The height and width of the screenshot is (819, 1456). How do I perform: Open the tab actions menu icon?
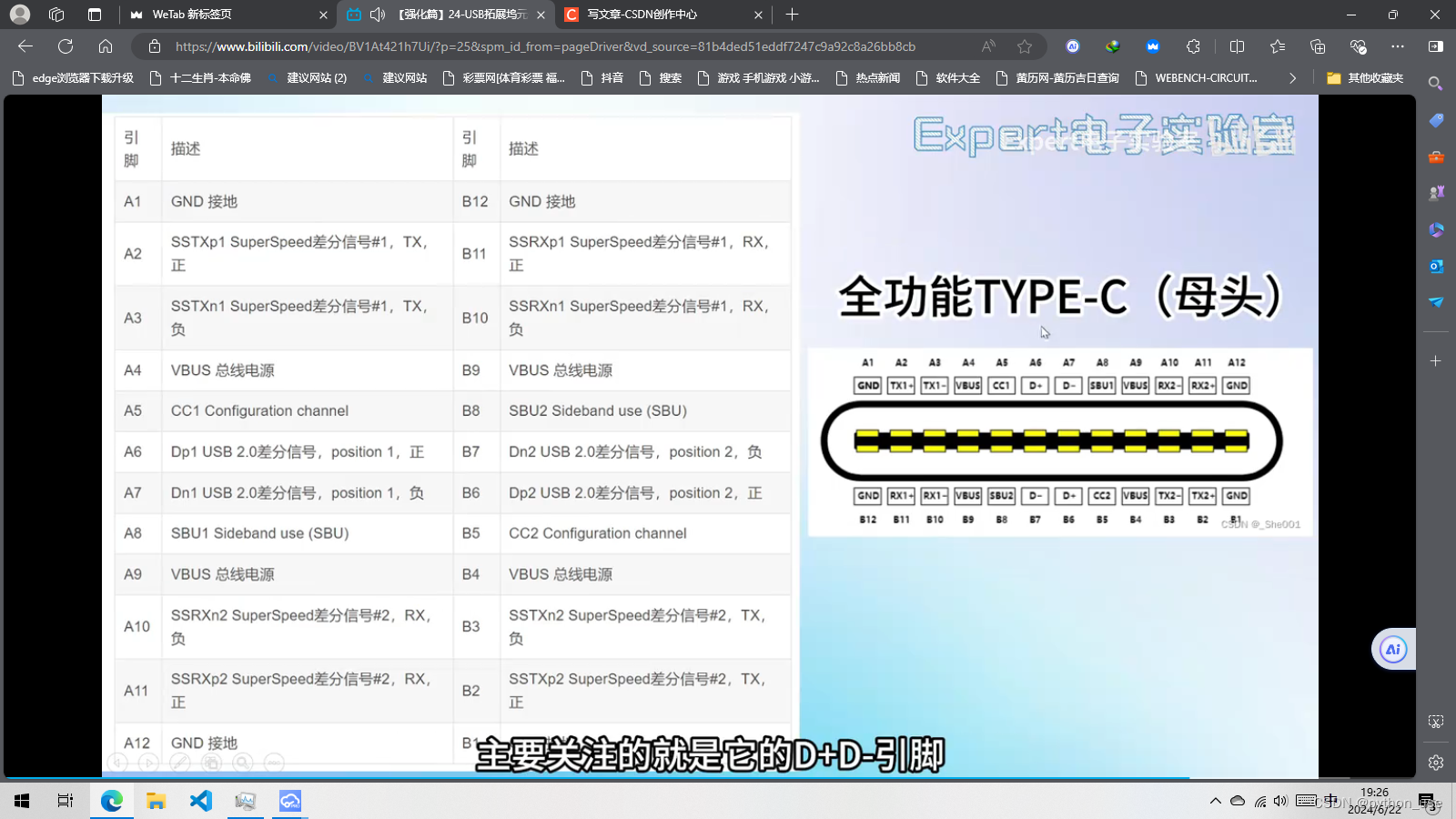(95, 15)
